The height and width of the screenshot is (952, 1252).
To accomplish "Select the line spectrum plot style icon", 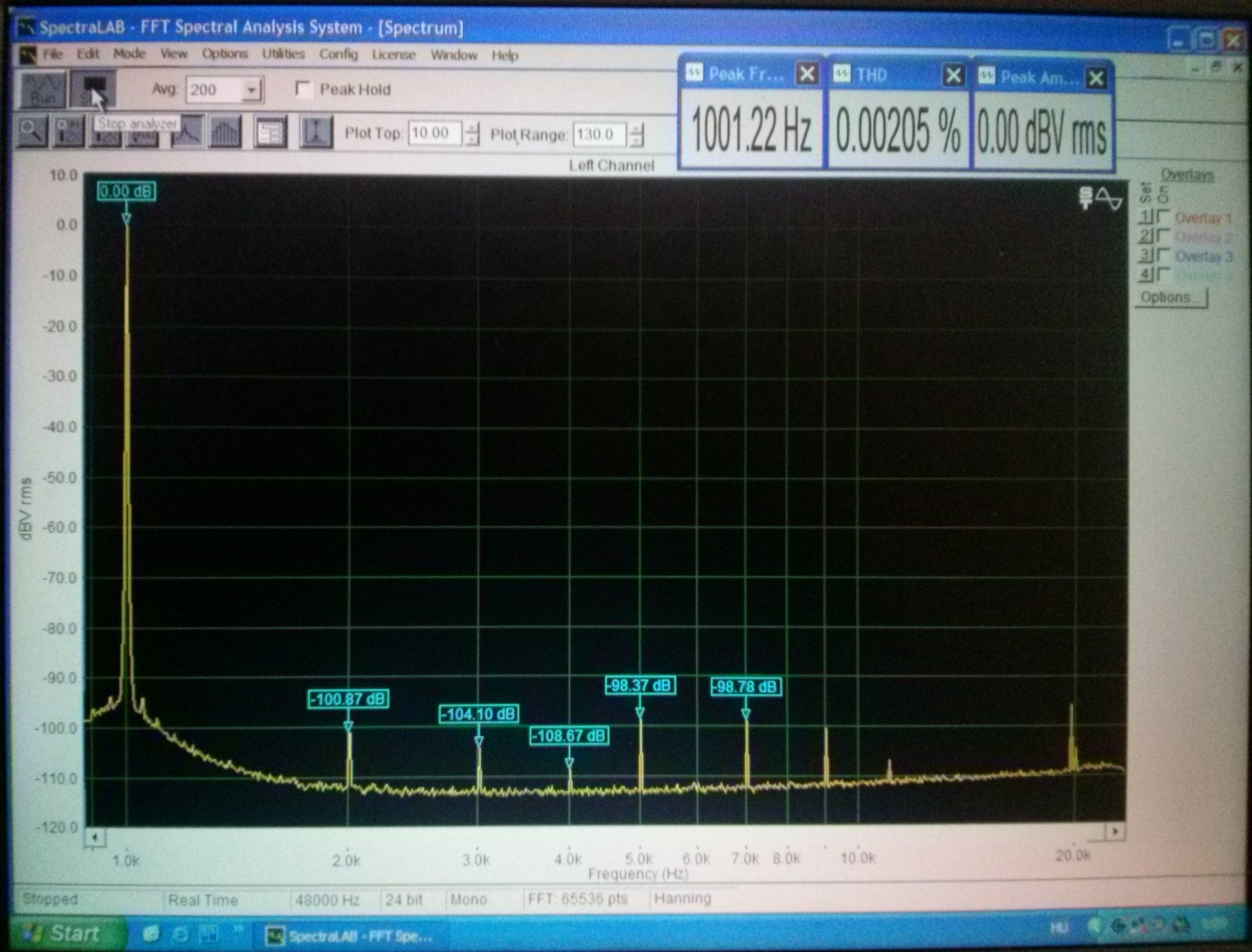I will (187, 131).
